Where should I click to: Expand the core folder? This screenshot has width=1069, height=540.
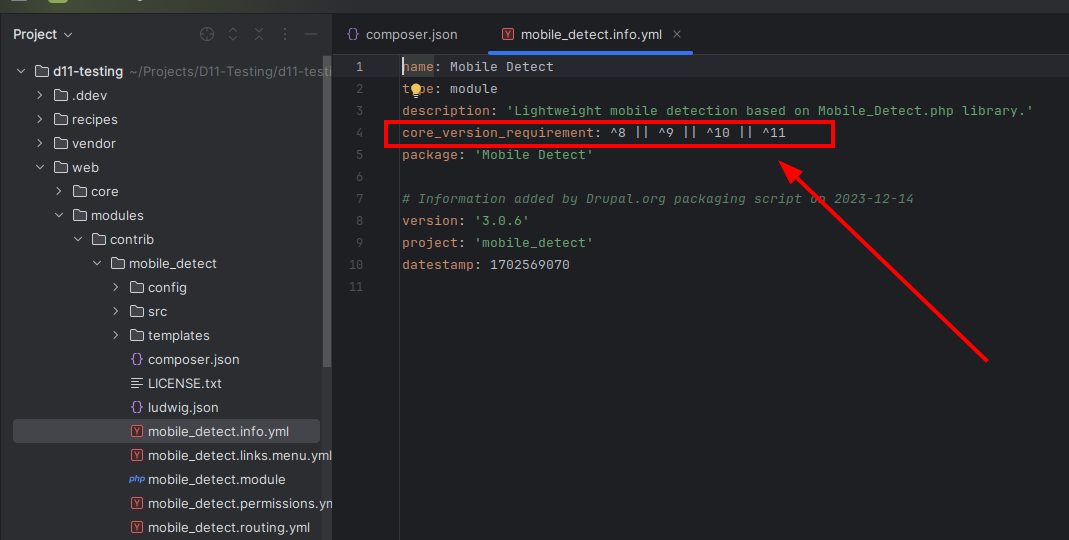coord(59,191)
